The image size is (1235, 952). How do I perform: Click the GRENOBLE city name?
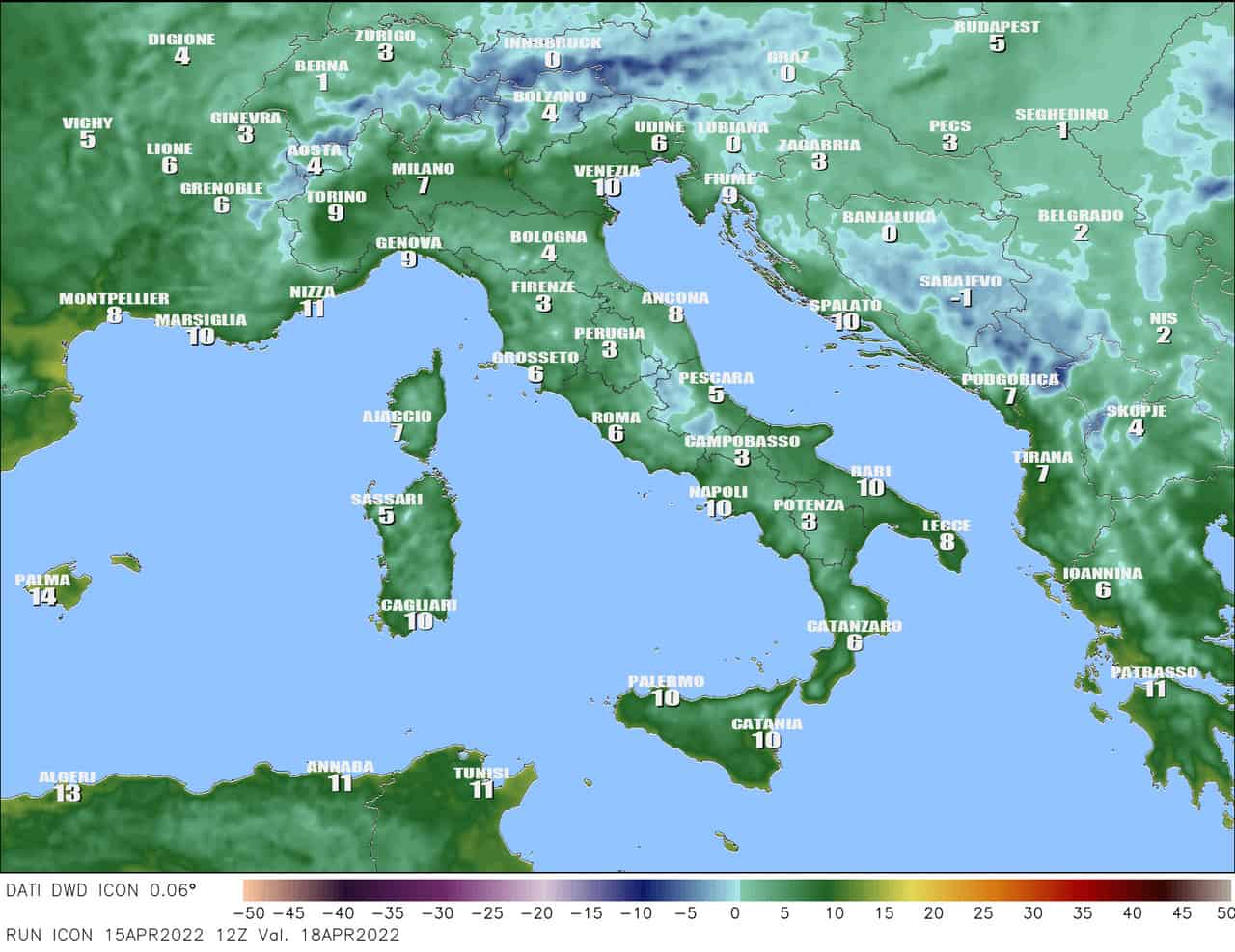tap(221, 188)
